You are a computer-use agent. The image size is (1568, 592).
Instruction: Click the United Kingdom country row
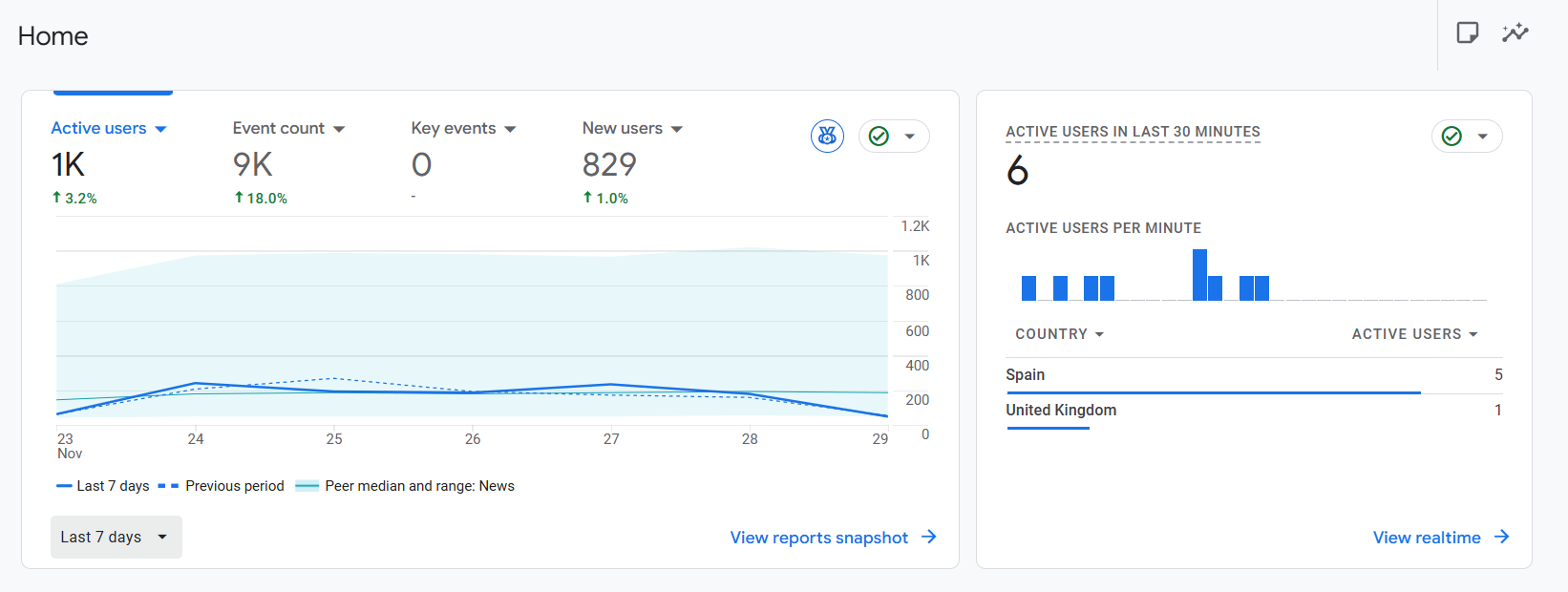point(1061,411)
